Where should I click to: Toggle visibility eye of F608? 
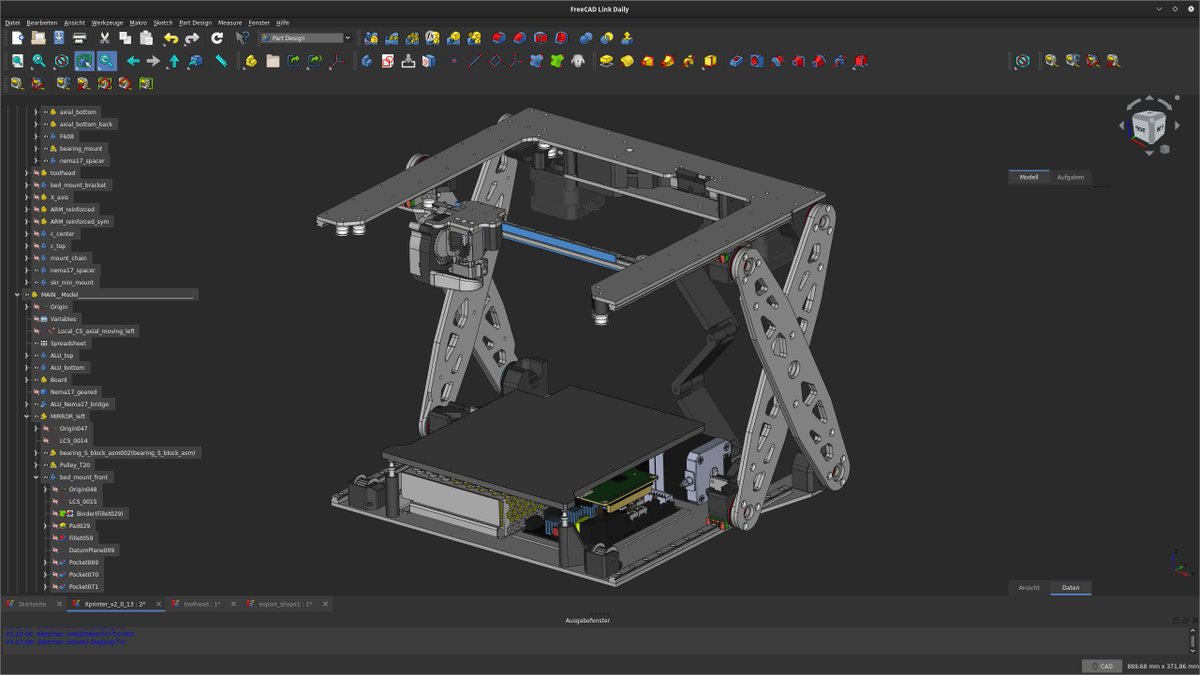click(45, 136)
